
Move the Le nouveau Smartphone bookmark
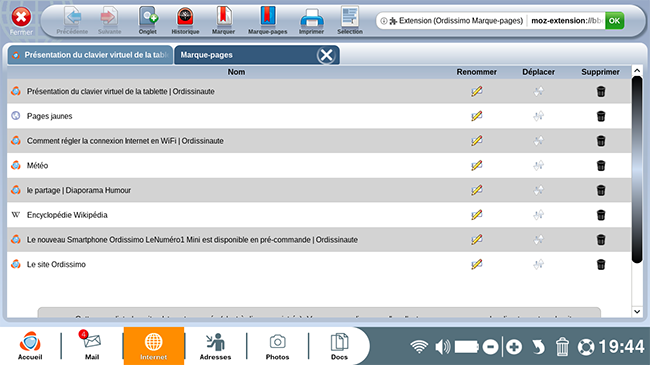click(x=538, y=240)
